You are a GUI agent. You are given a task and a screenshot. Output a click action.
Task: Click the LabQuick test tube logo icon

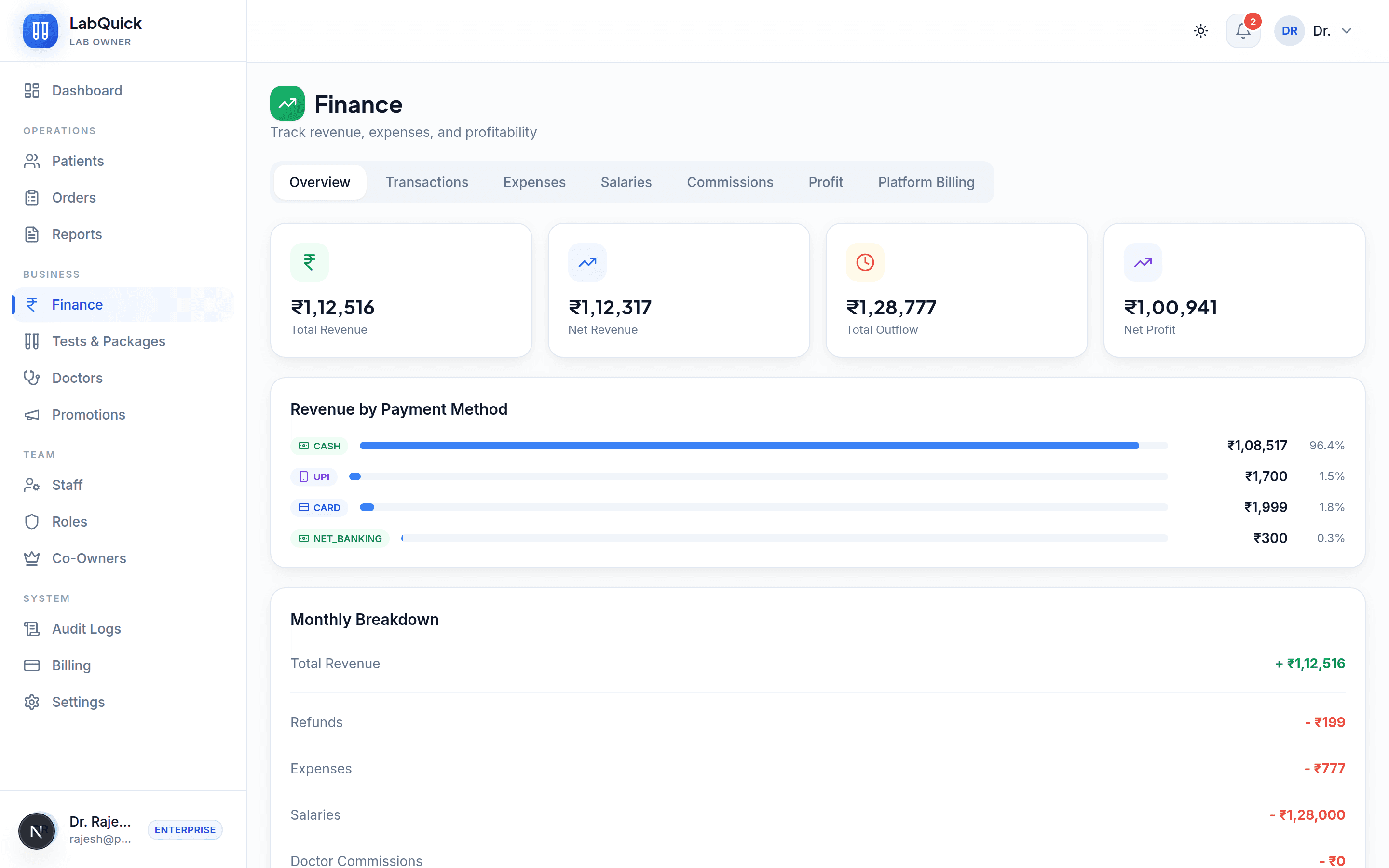40,30
